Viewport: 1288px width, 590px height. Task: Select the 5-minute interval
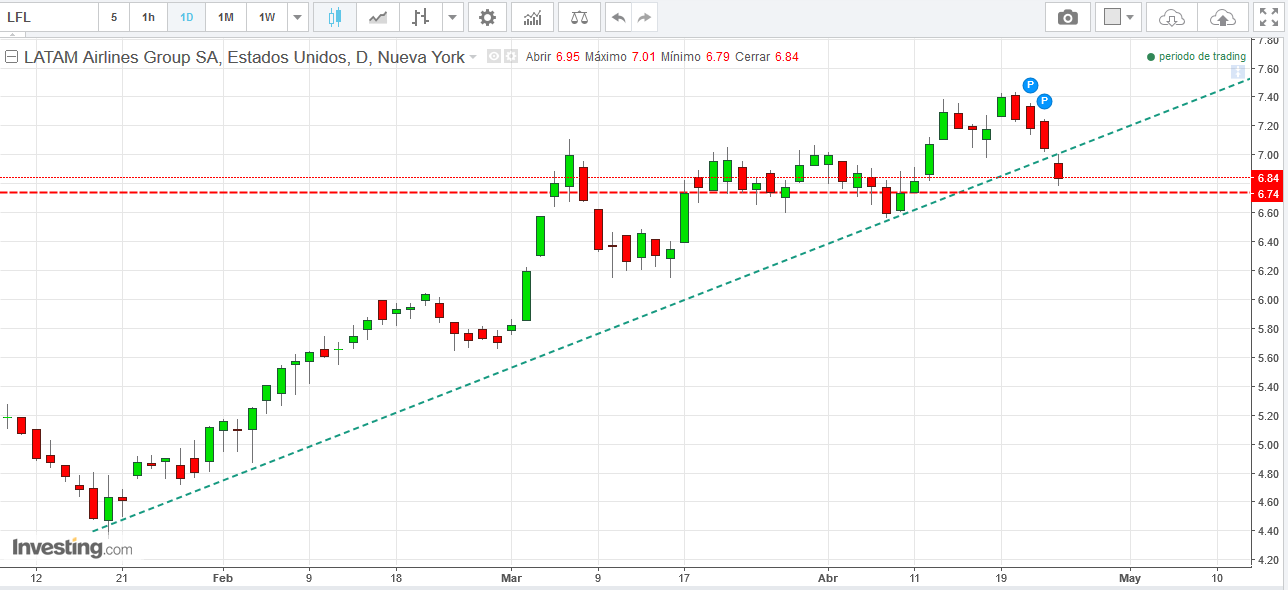point(114,17)
